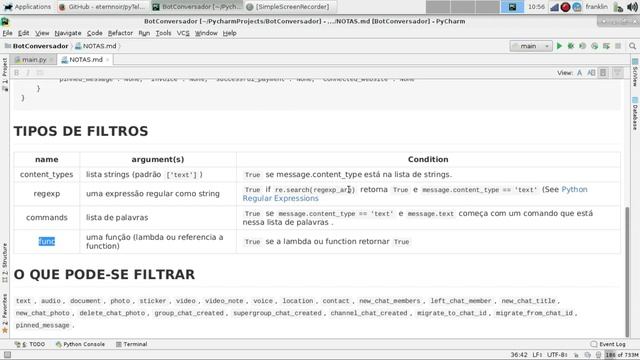Click the highlighted func table cell

[x=47, y=242]
